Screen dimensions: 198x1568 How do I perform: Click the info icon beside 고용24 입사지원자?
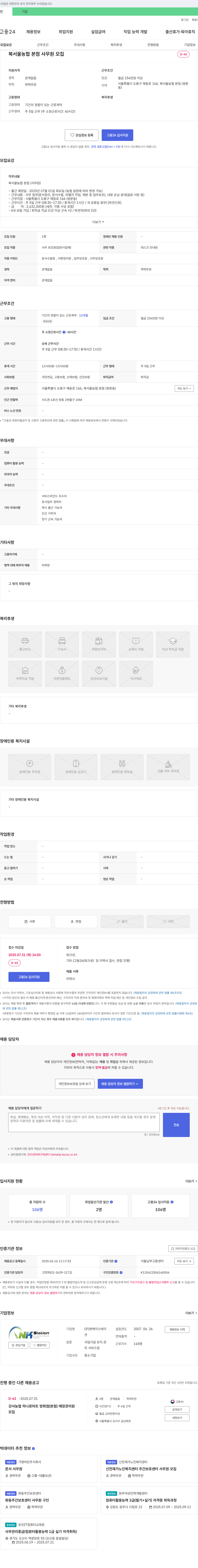pos(172,1202)
